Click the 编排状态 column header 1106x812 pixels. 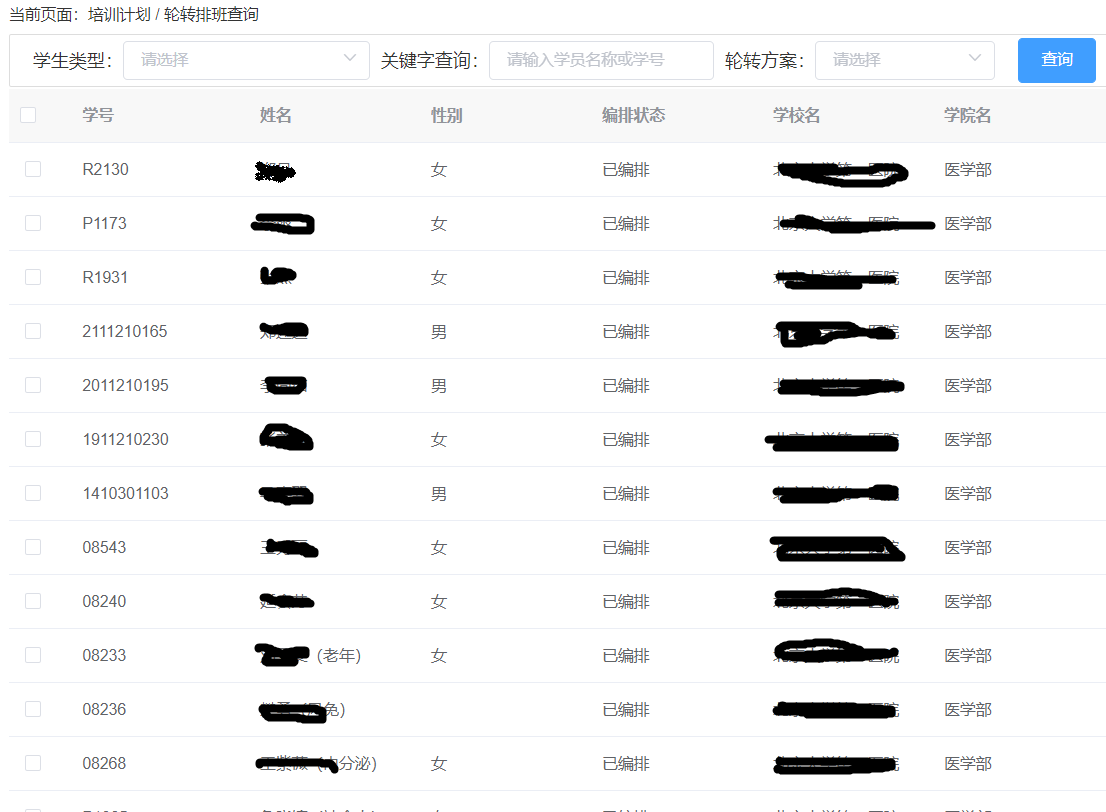633,115
